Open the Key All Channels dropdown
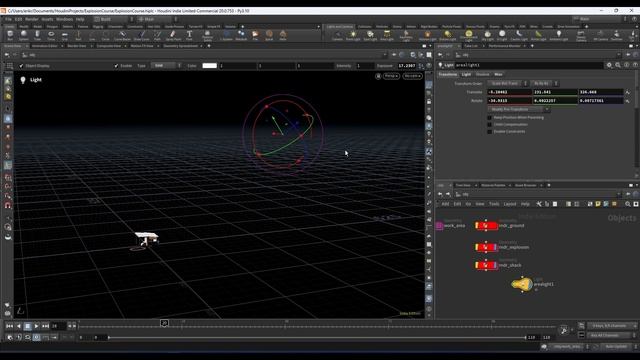Image resolution: width=640 pixels, height=360 pixels. (x=612, y=335)
